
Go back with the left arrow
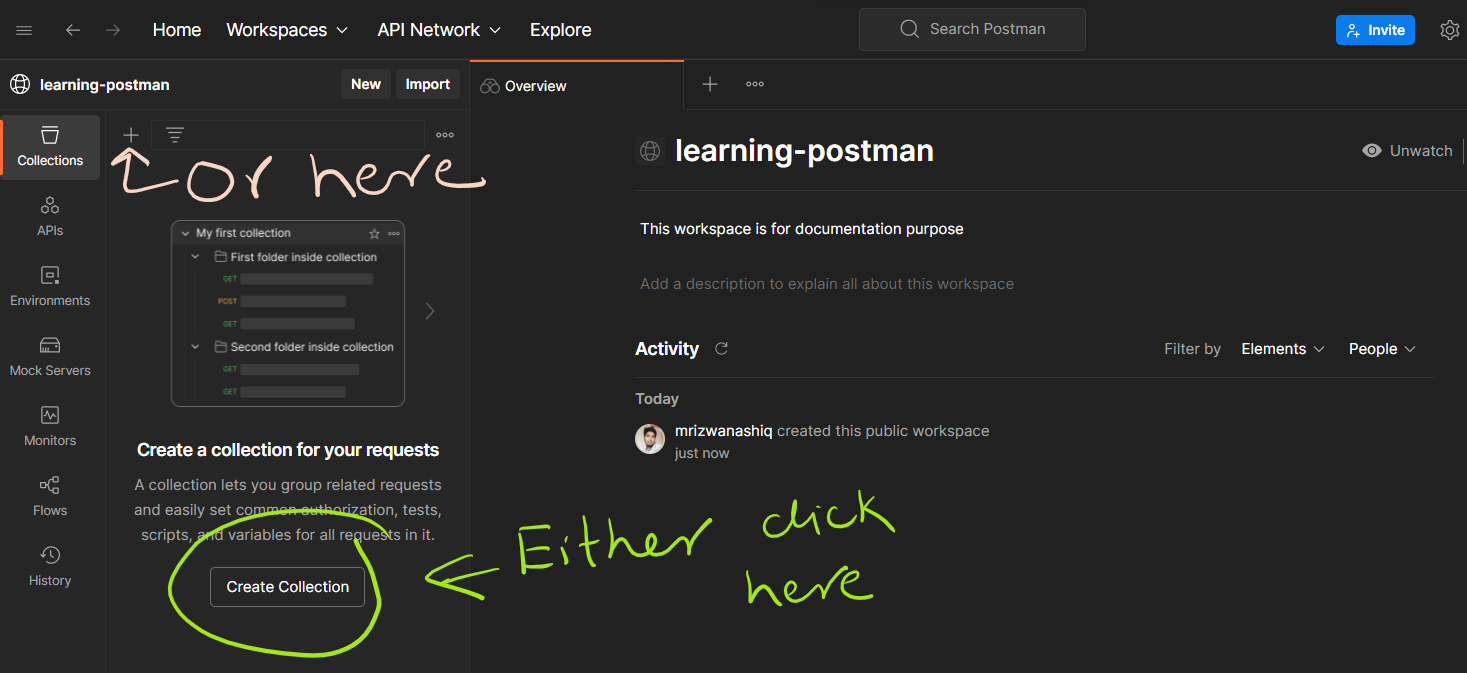pos(73,30)
